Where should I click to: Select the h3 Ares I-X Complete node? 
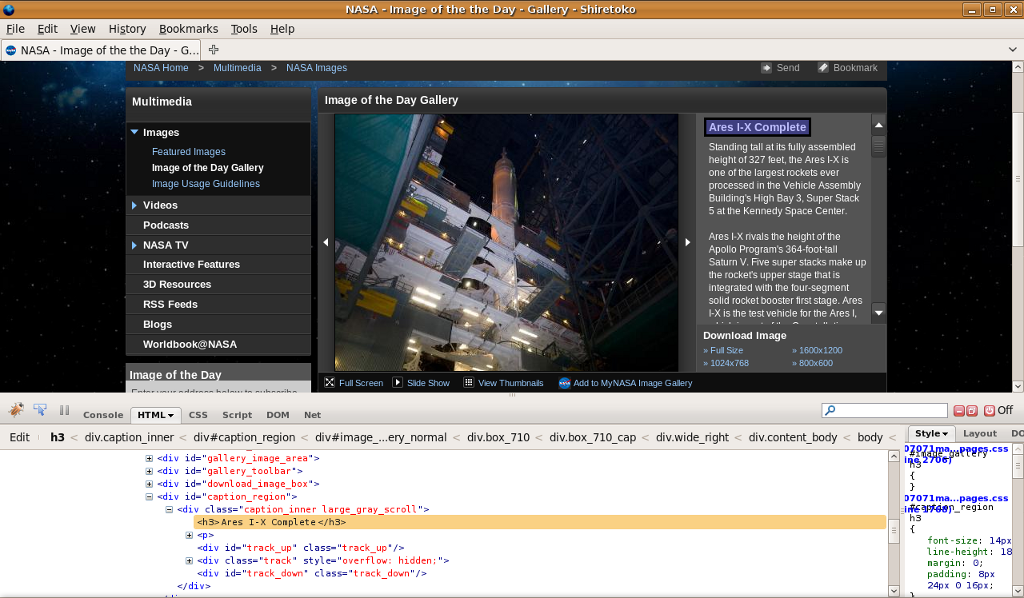(x=539, y=522)
